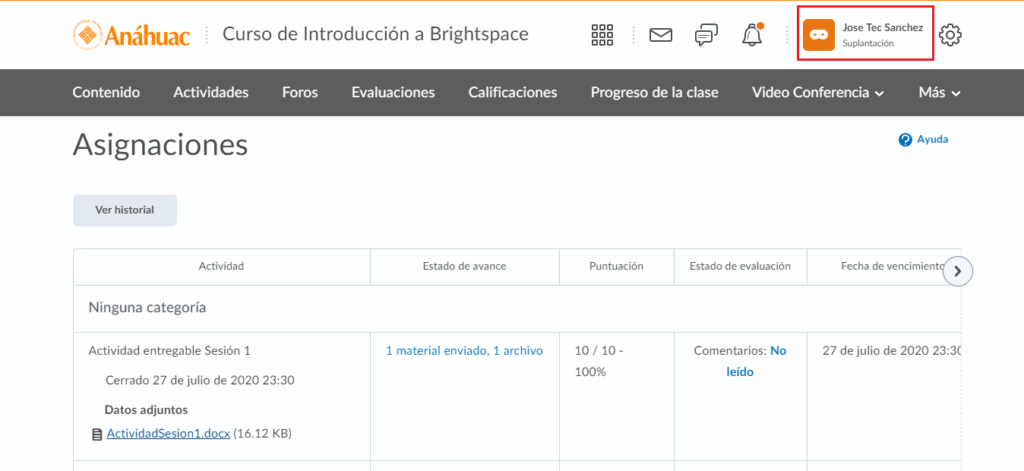Click the orange user avatar icon
The height and width of the screenshot is (471, 1024).
[819, 35]
